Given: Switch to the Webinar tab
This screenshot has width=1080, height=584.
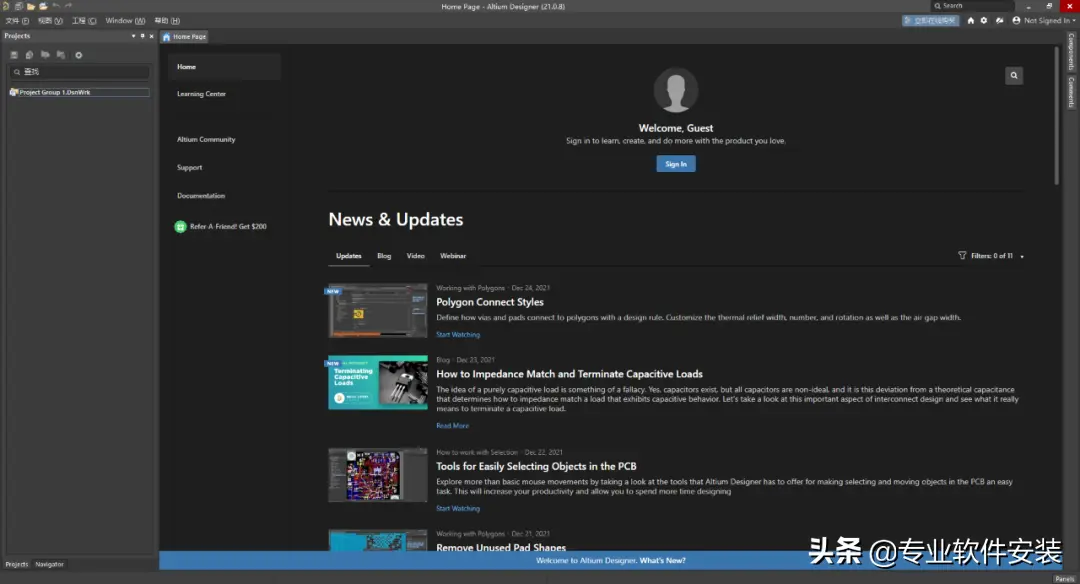Looking at the screenshot, I should pos(453,256).
